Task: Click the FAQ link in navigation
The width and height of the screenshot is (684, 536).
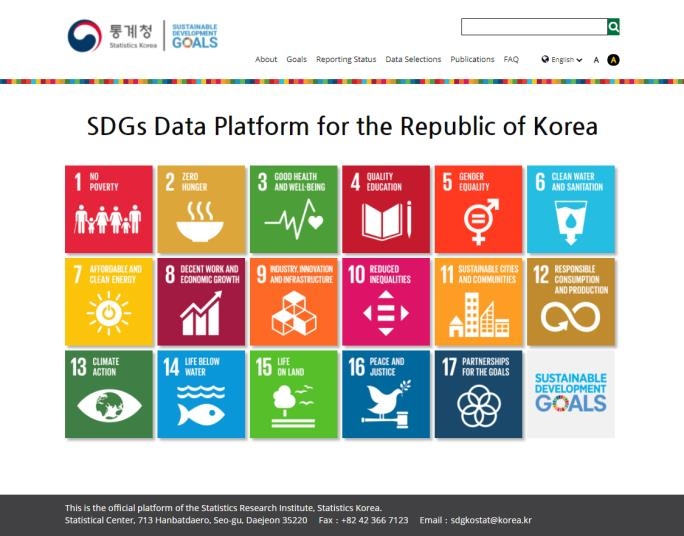Action: pos(511,60)
